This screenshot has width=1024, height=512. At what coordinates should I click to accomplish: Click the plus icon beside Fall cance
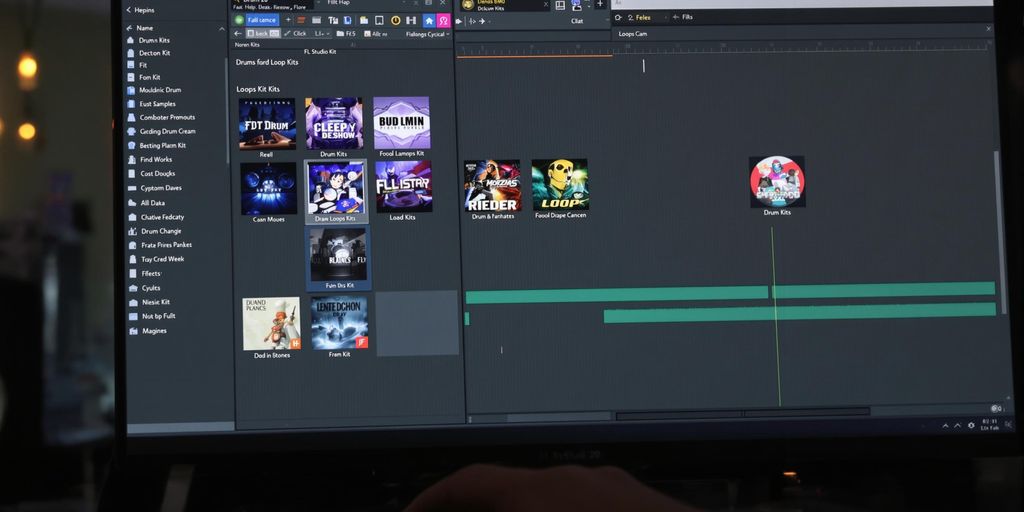[x=288, y=20]
